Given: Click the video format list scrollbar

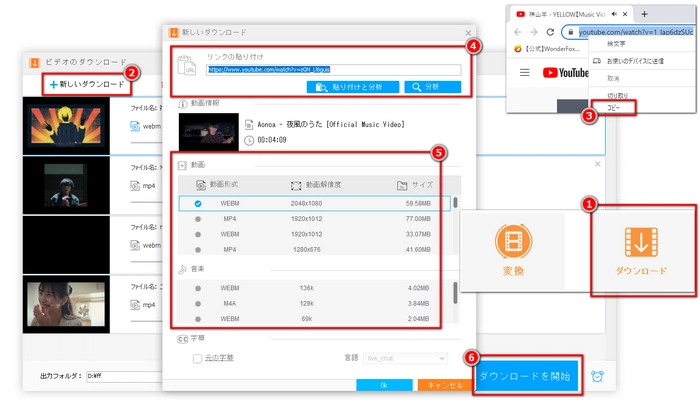Looking at the screenshot, I should pyautogui.click(x=457, y=203).
